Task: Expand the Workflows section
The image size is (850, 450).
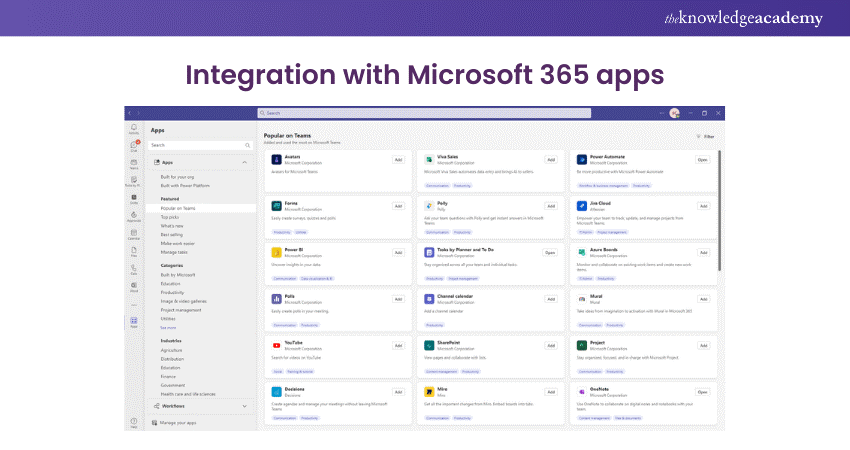Action: [x=244, y=406]
